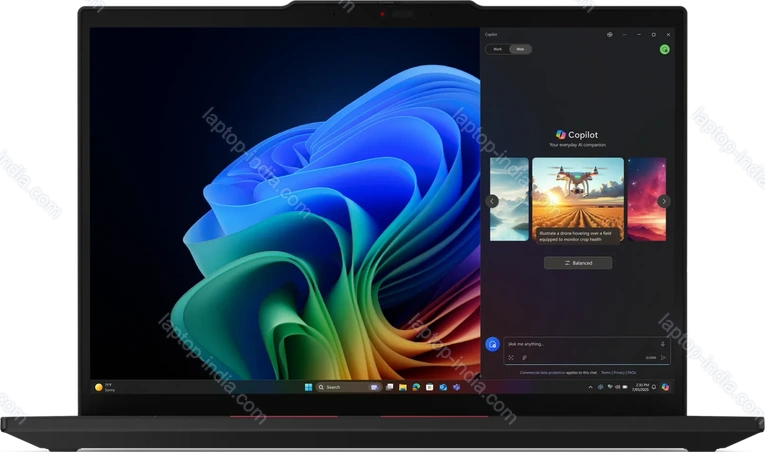The image size is (765, 452).
Task: Expand the system tray hidden icons chevron
Action: [x=589, y=387]
